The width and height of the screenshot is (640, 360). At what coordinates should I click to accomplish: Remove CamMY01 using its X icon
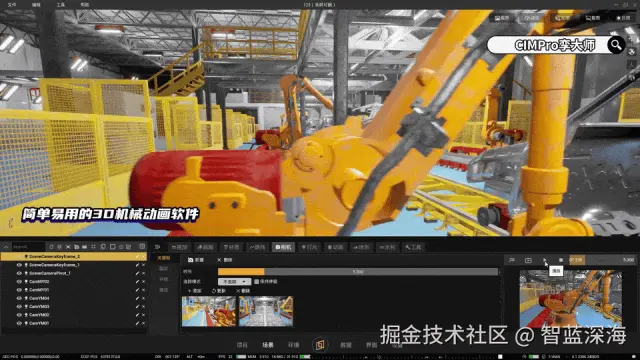[x=143, y=290]
